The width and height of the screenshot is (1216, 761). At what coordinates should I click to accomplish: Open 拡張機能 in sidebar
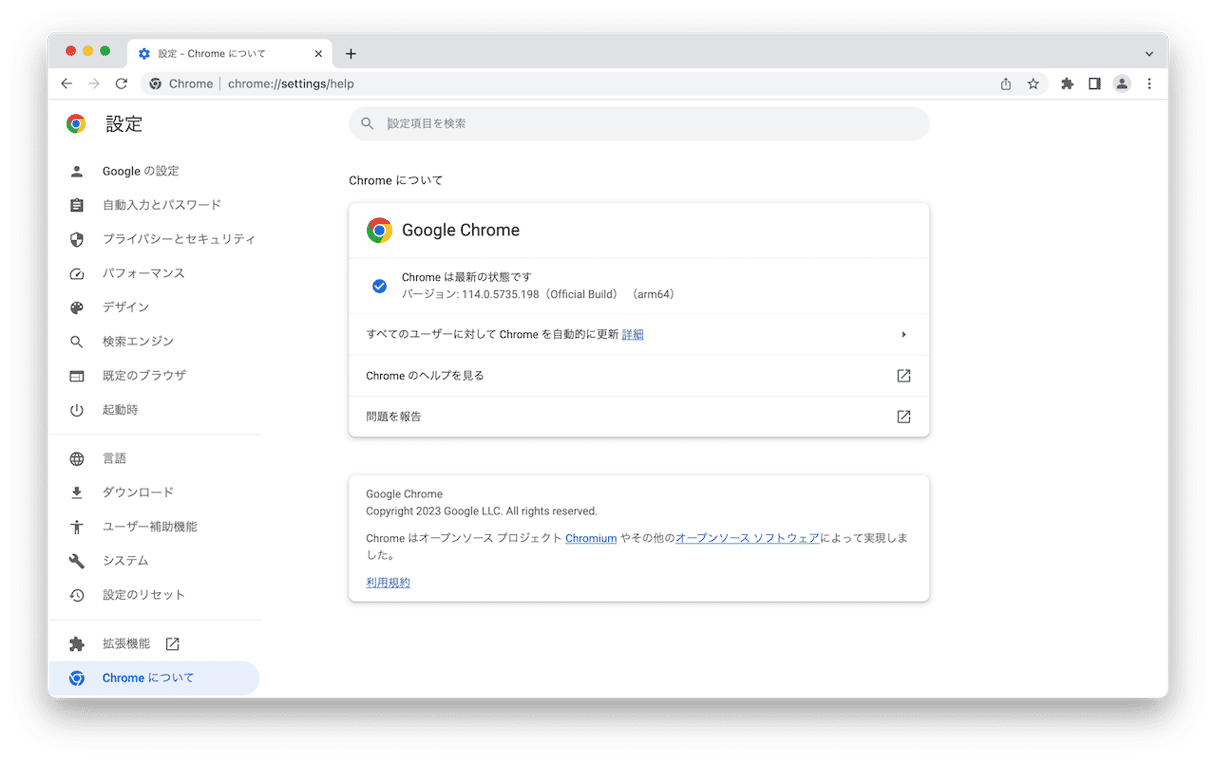pyautogui.click(x=153, y=643)
